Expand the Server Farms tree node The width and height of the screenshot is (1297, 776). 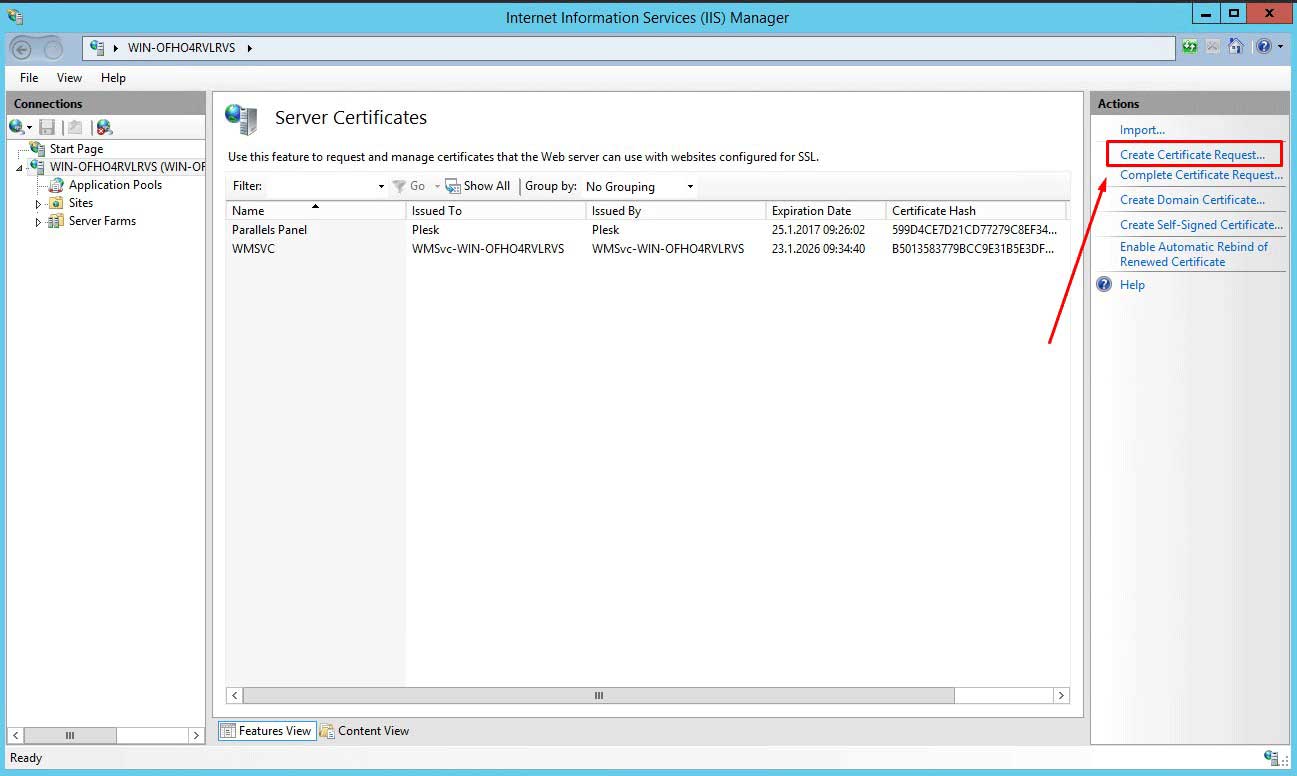pos(39,222)
